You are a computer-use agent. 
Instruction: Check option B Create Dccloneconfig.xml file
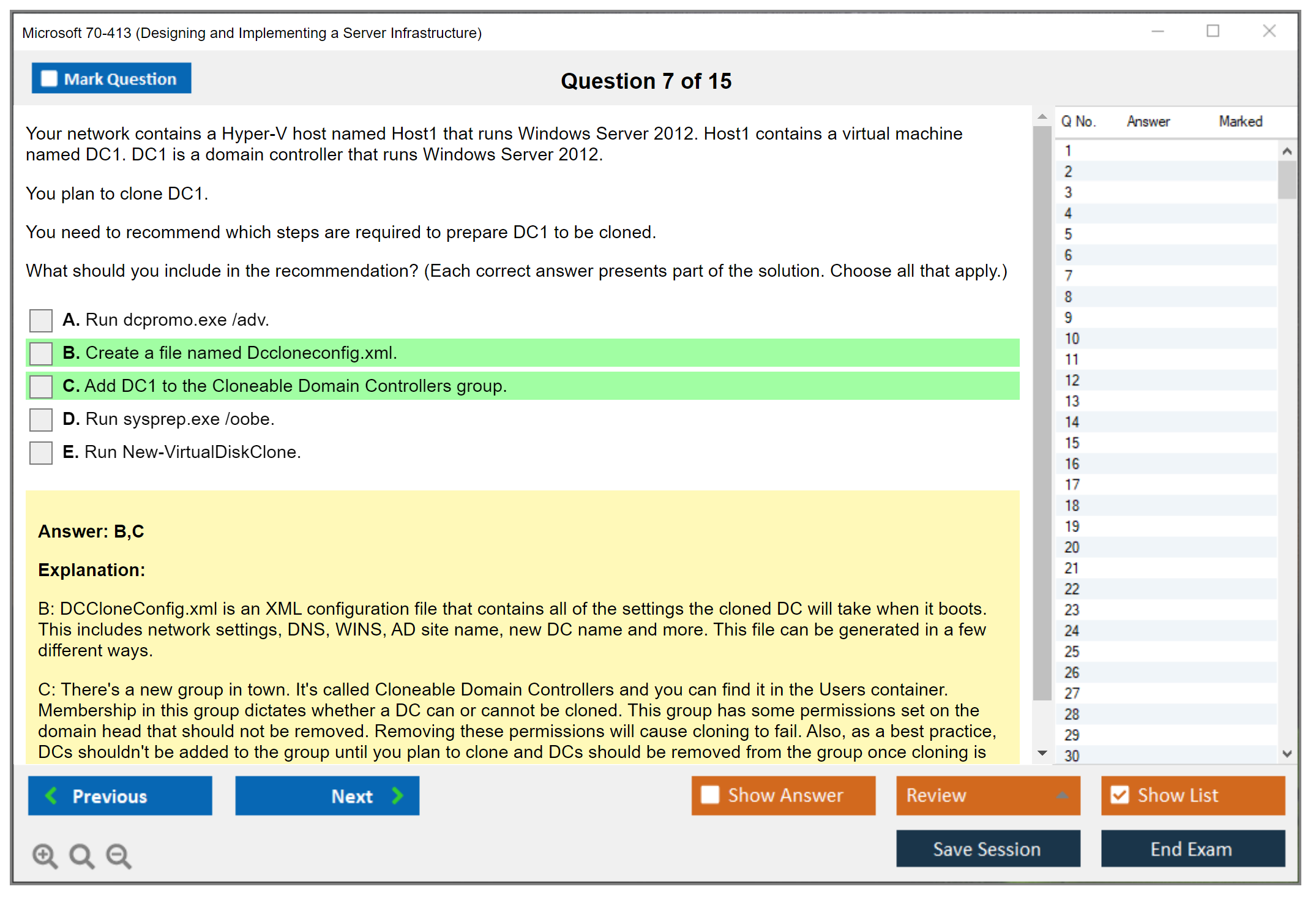point(40,353)
